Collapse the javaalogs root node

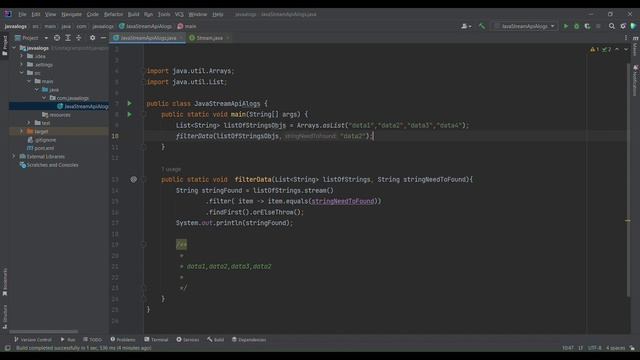pos(14,48)
